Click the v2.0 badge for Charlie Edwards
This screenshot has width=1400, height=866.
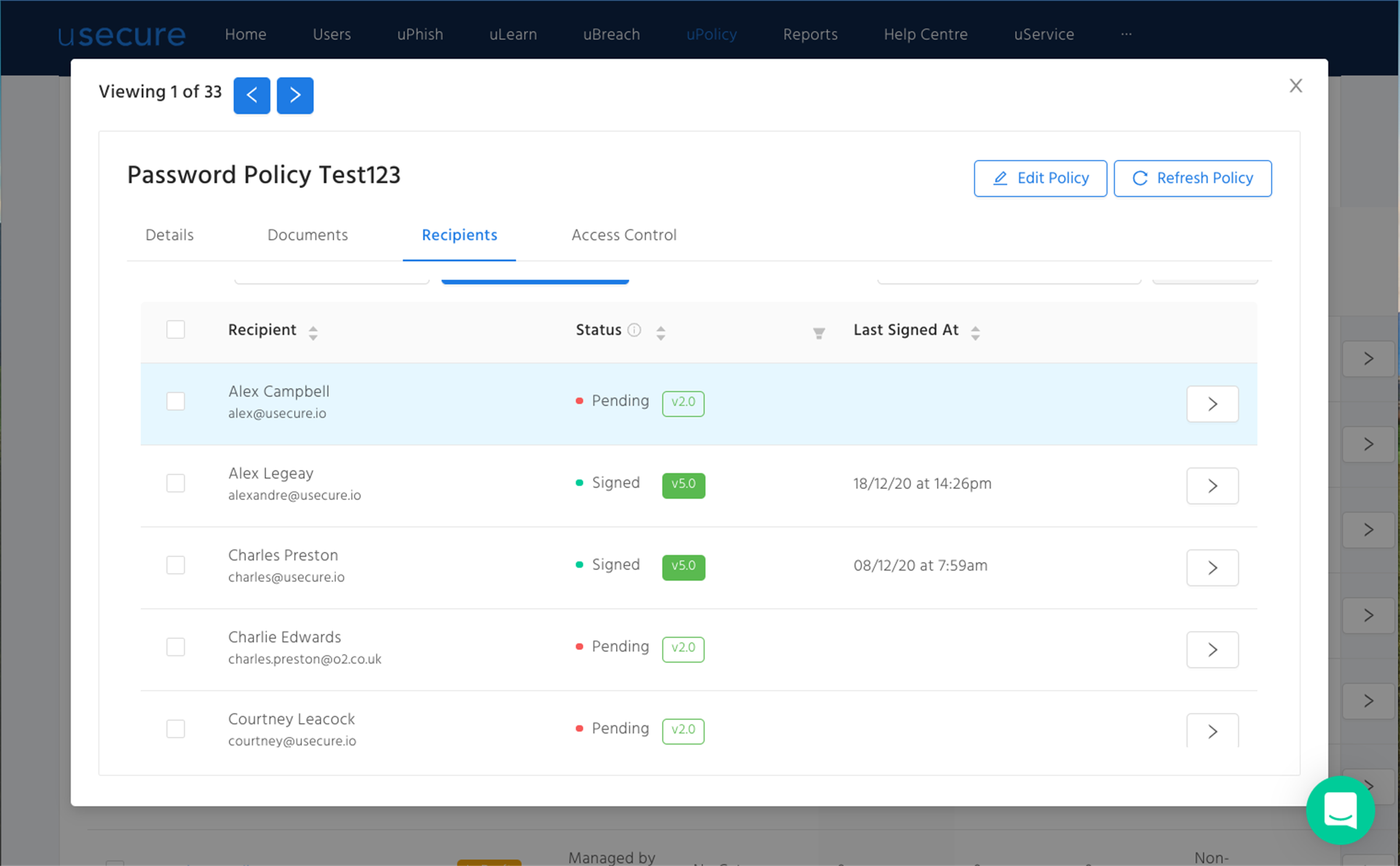coord(683,649)
